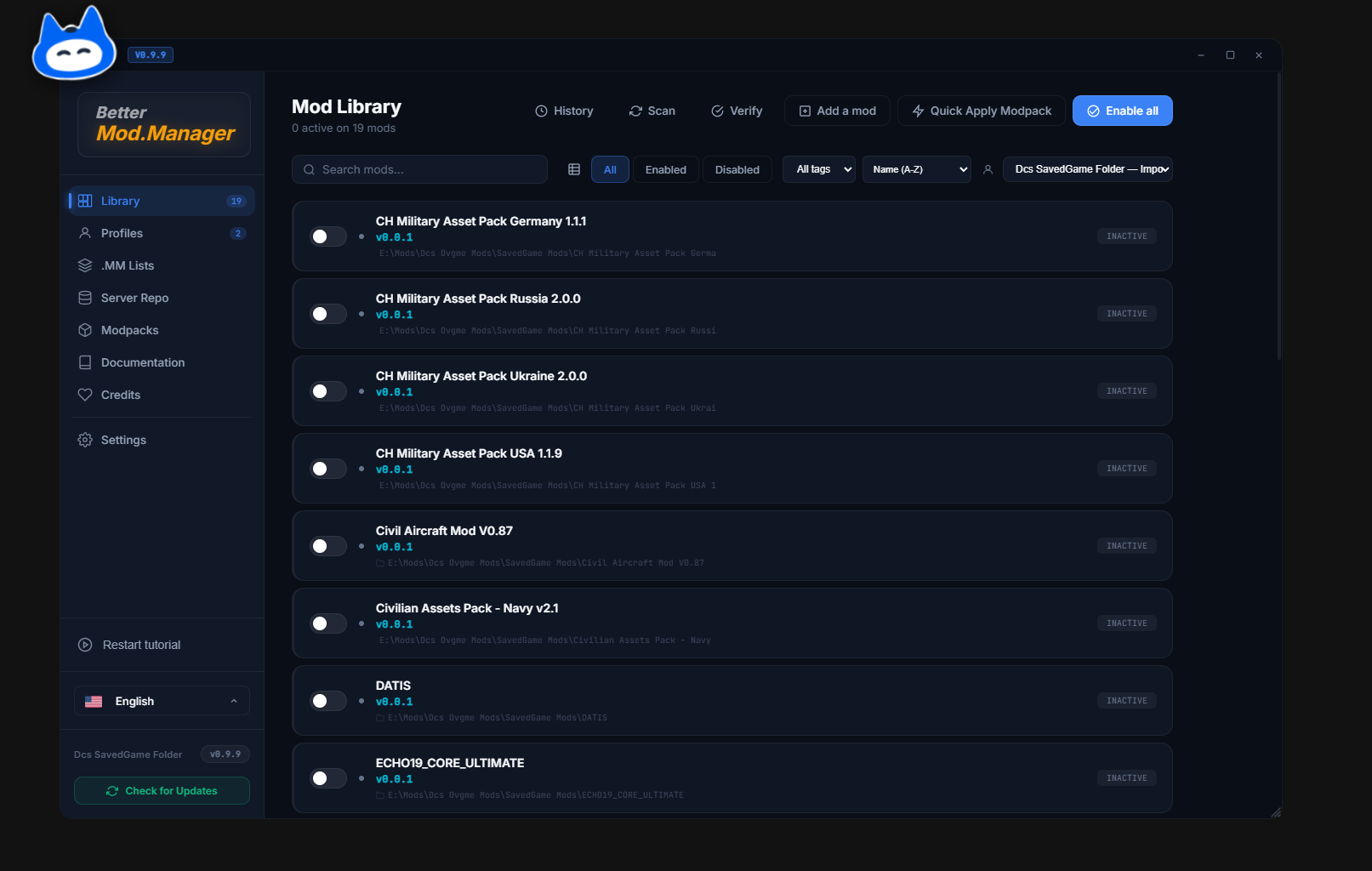Click the Check for Updates button

click(162, 791)
